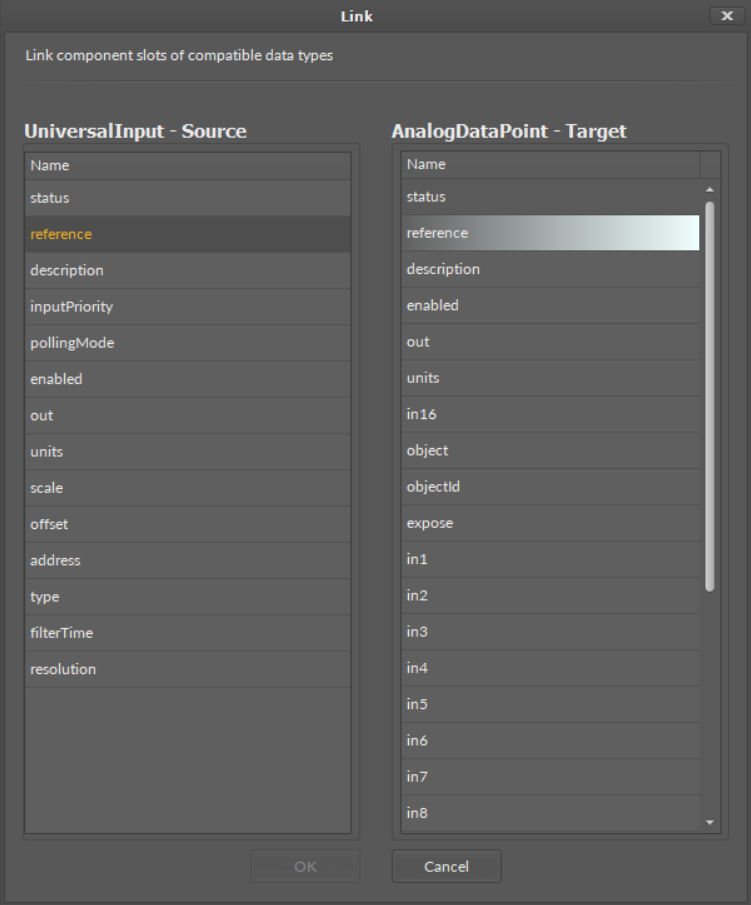Select 'inputPriority' source slot
751x905 pixels.
click(187, 306)
